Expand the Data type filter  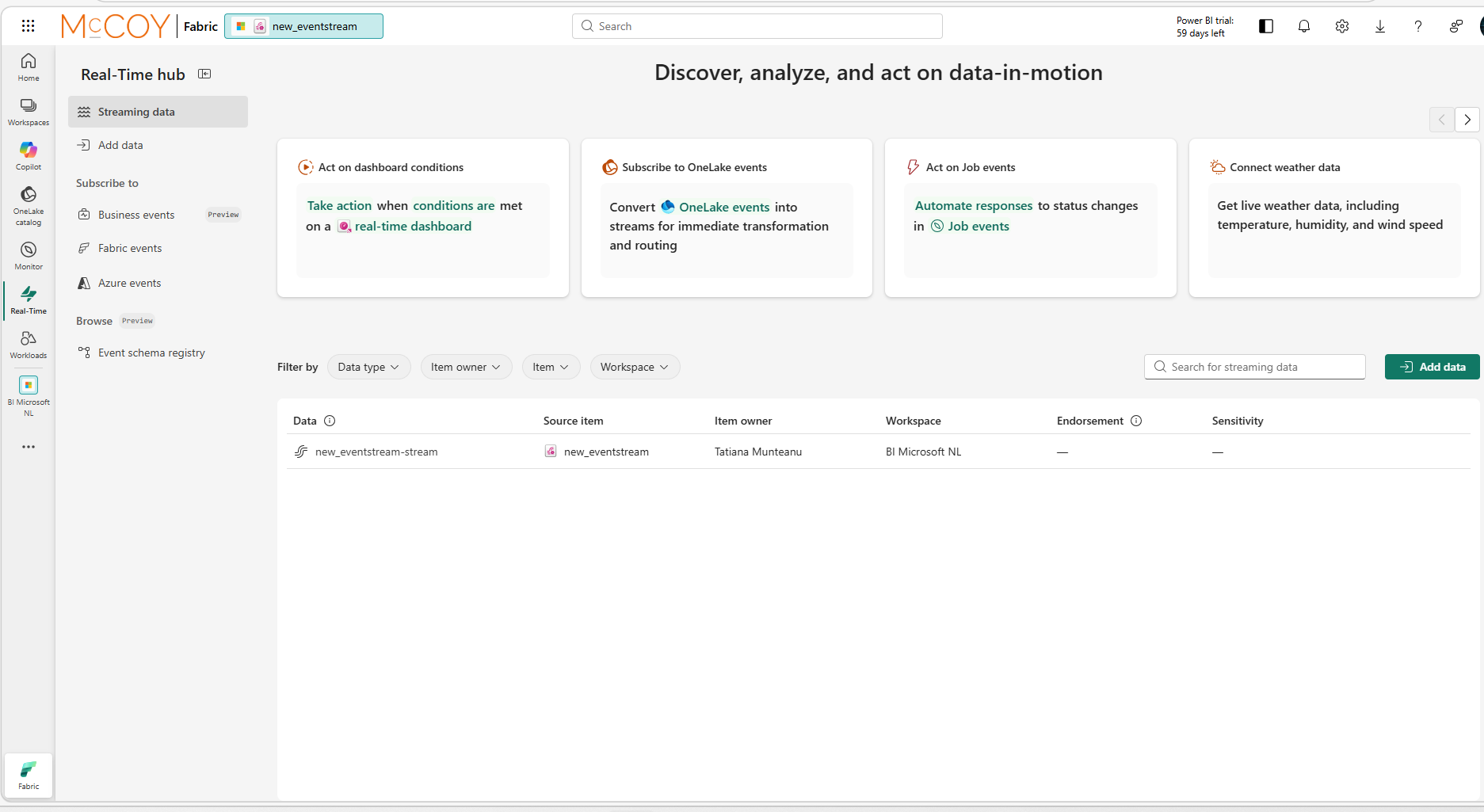(368, 367)
